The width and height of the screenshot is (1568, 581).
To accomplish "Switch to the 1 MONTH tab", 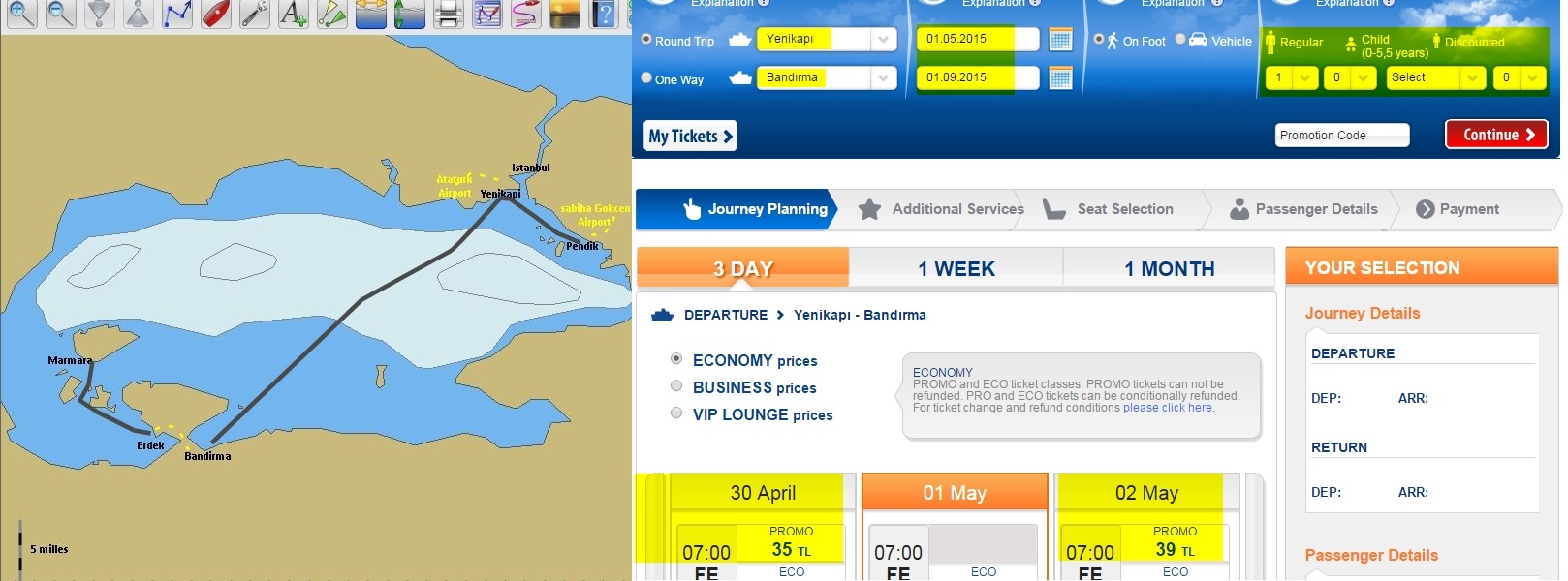I will point(1169,268).
